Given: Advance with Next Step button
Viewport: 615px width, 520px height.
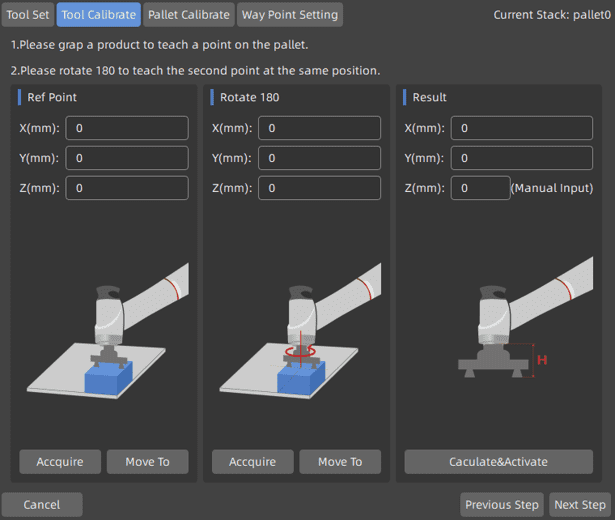Looking at the screenshot, I should tap(580, 504).
